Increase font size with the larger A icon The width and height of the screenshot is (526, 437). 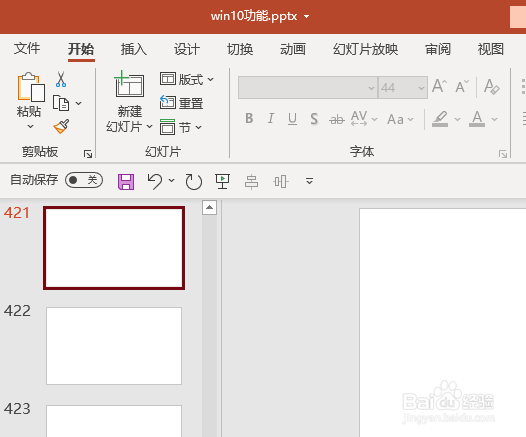(439, 86)
